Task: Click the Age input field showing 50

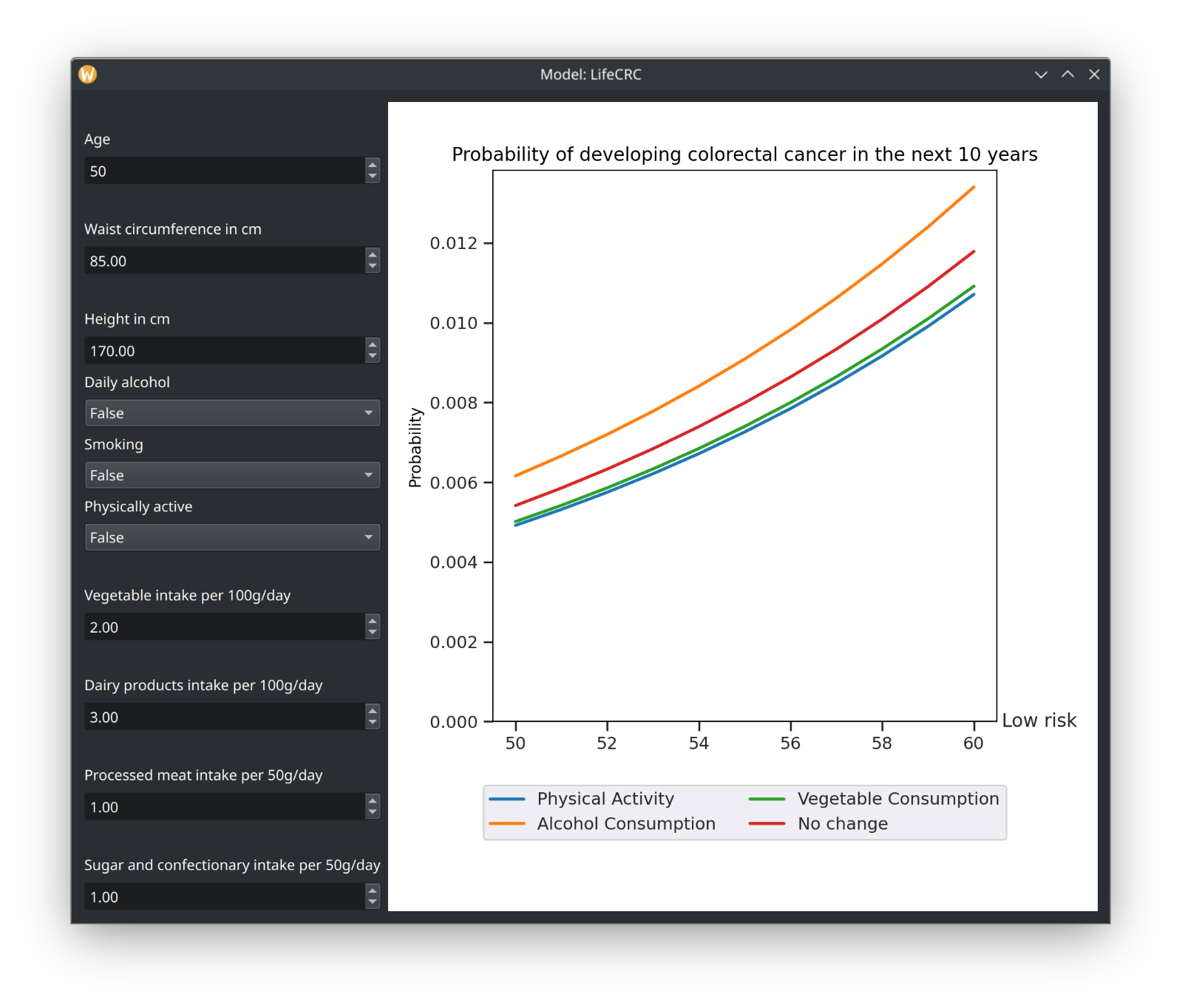Action: coord(225,171)
